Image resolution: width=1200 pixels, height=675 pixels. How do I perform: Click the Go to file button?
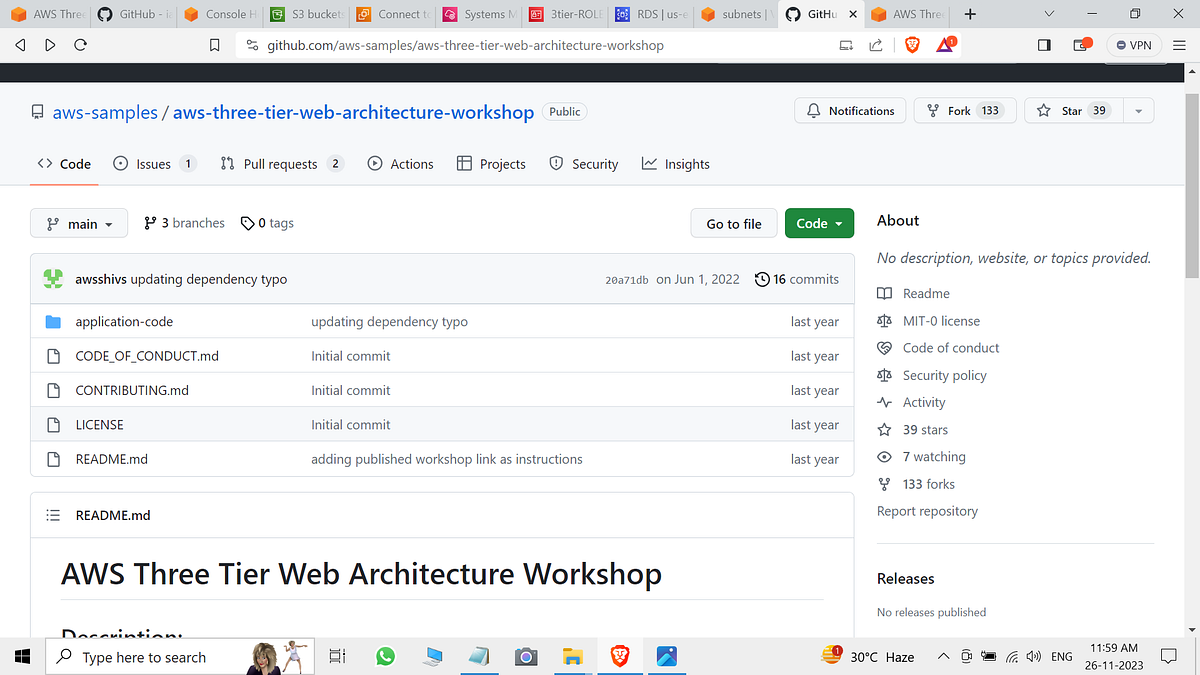click(x=733, y=223)
